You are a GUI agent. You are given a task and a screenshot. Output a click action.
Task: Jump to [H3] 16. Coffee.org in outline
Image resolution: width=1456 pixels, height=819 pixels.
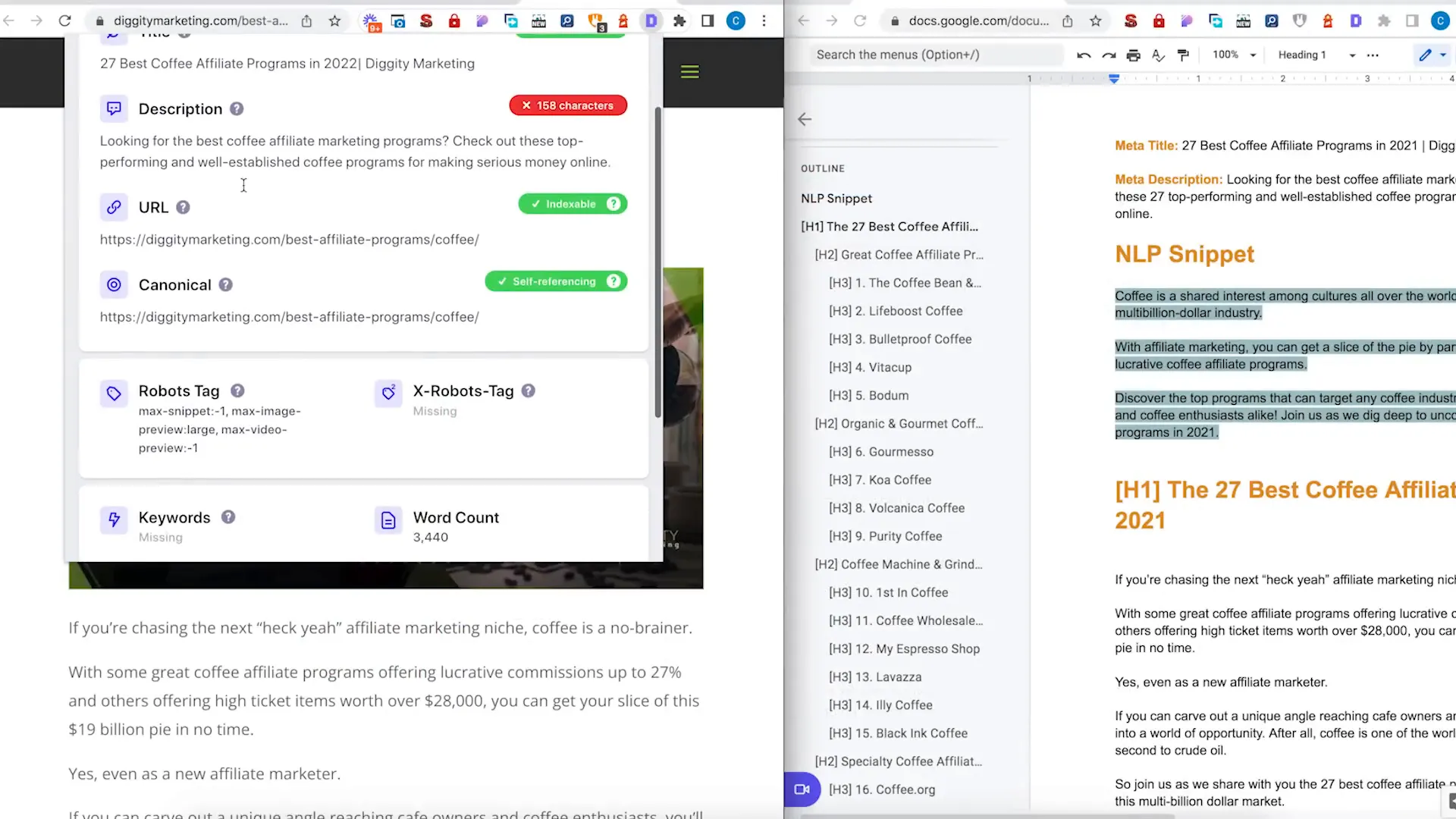tap(882, 789)
